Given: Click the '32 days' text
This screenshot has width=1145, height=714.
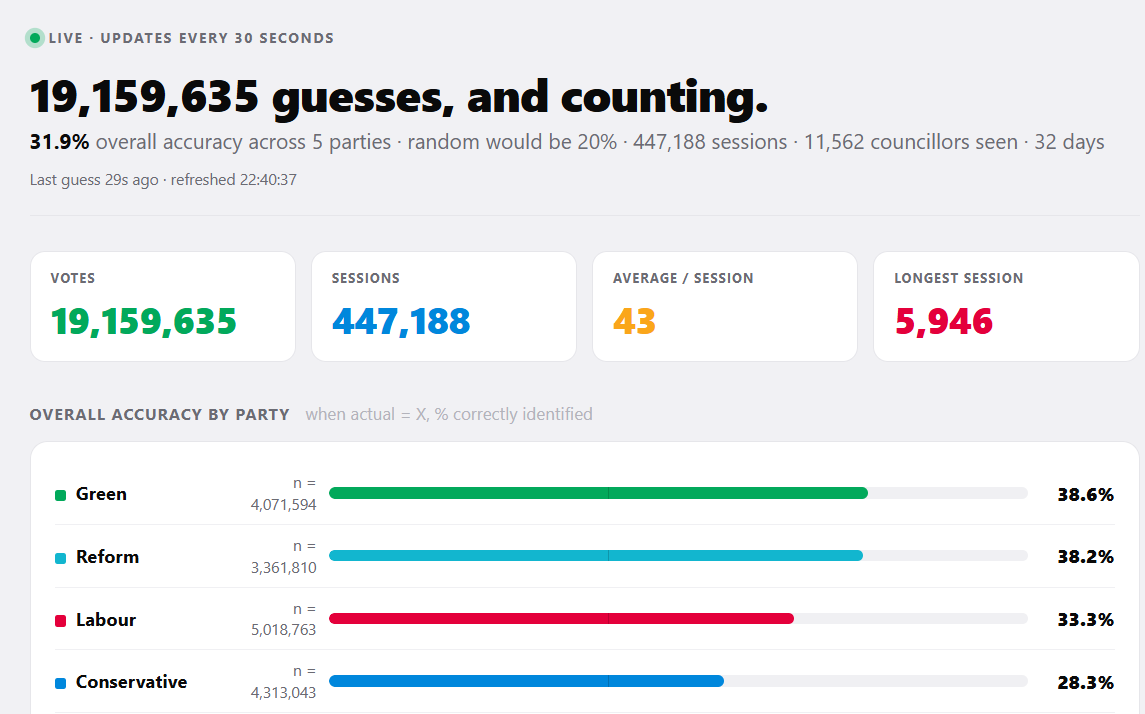Looking at the screenshot, I should [1069, 142].
